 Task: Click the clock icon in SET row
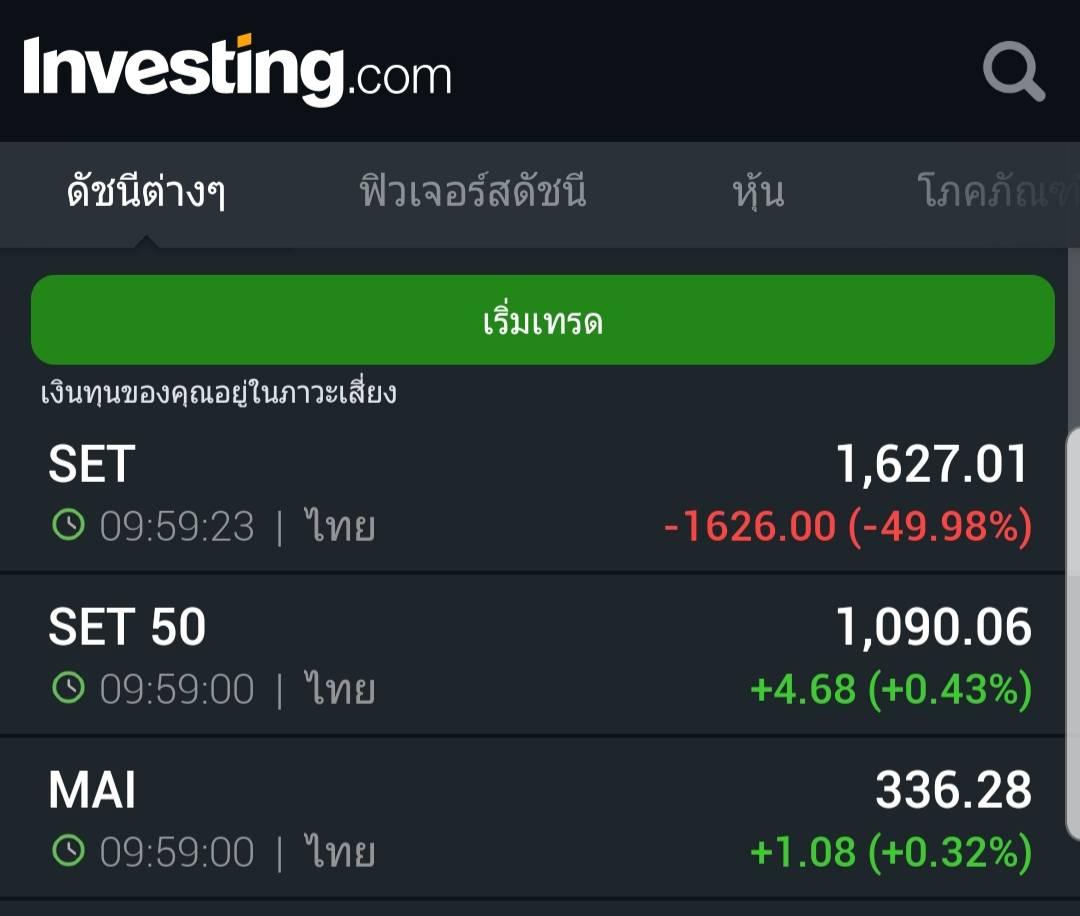tap(68, 525)
